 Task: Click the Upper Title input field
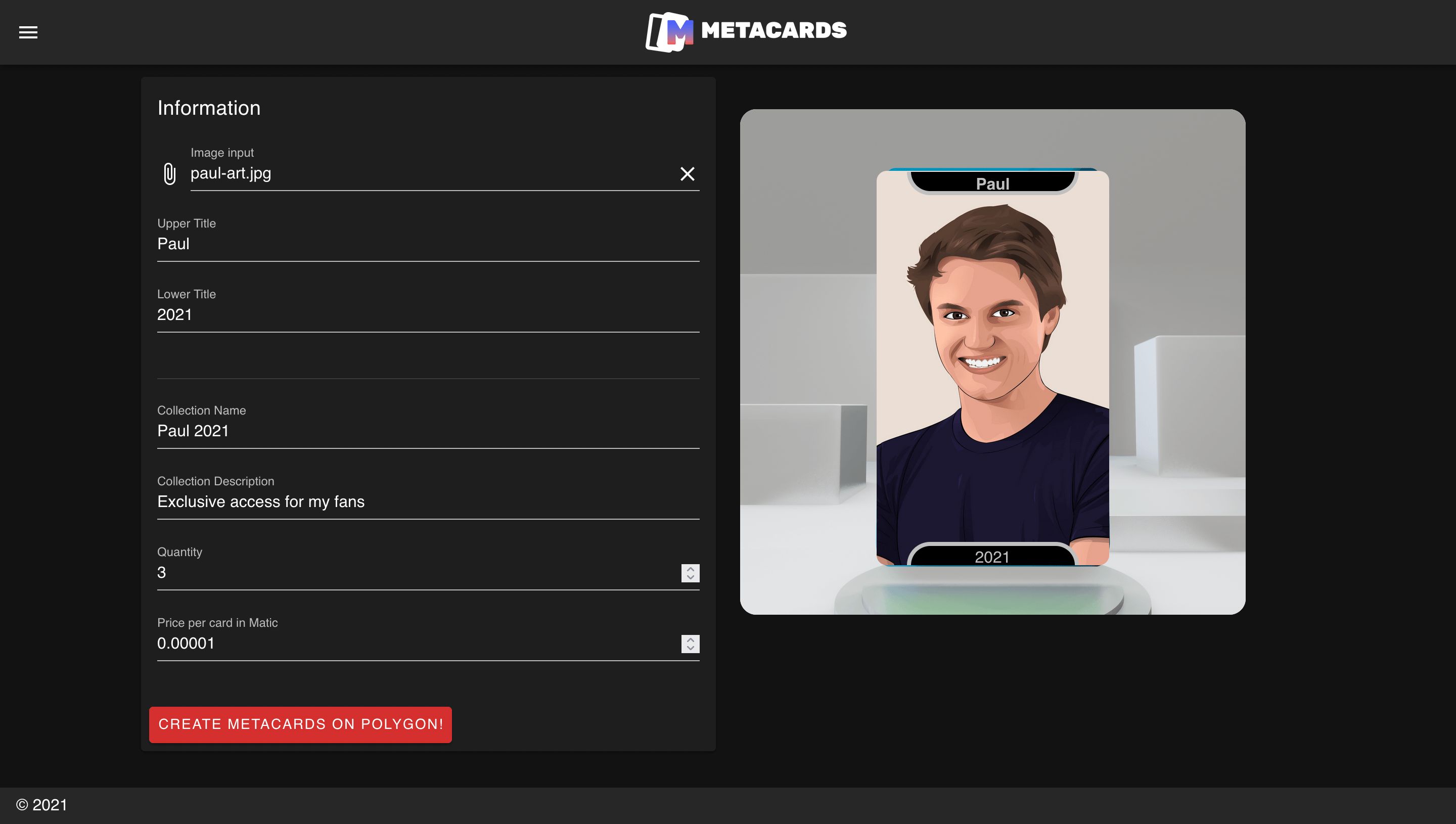(428, 244)
